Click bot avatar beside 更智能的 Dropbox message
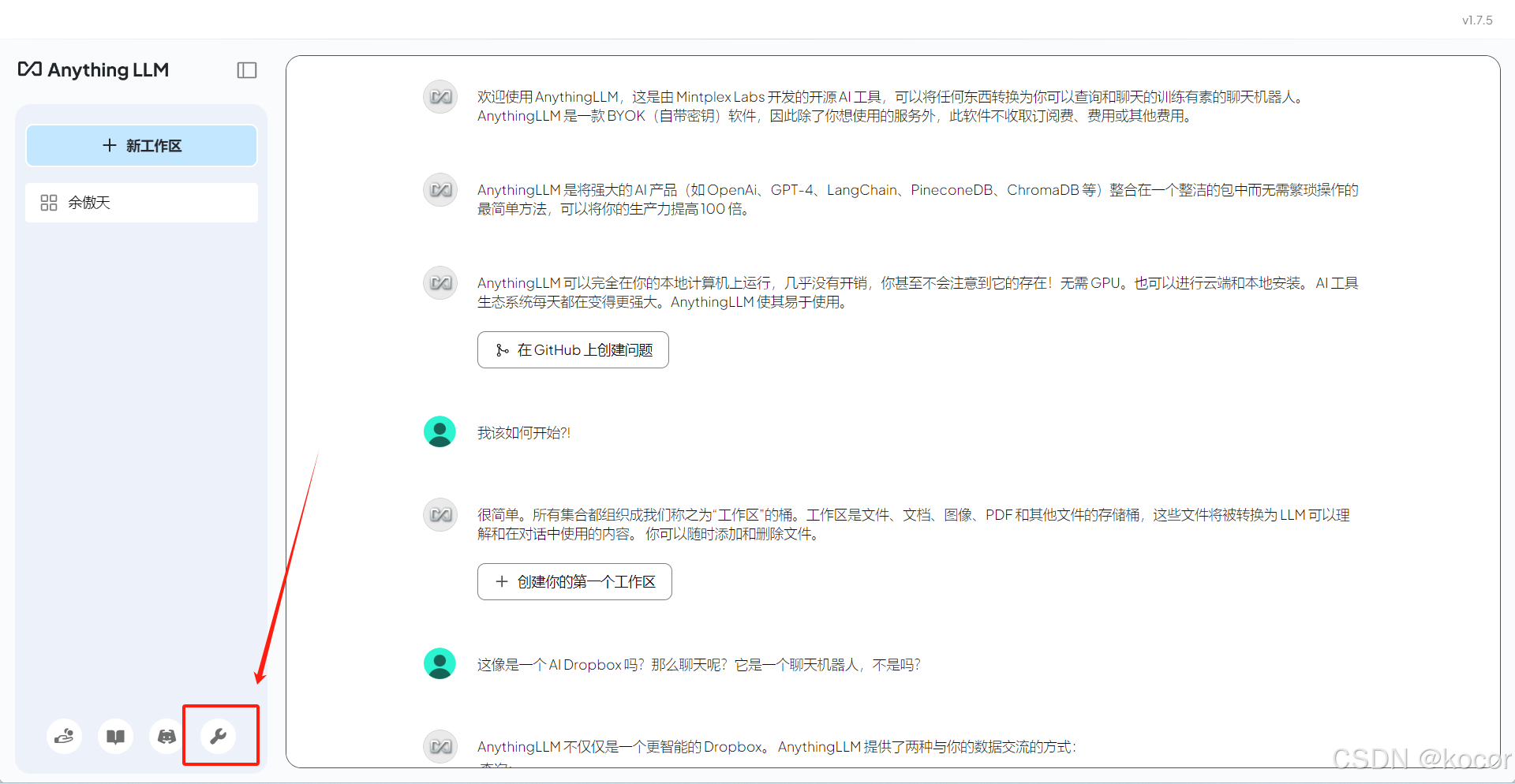 coord(440,746)
